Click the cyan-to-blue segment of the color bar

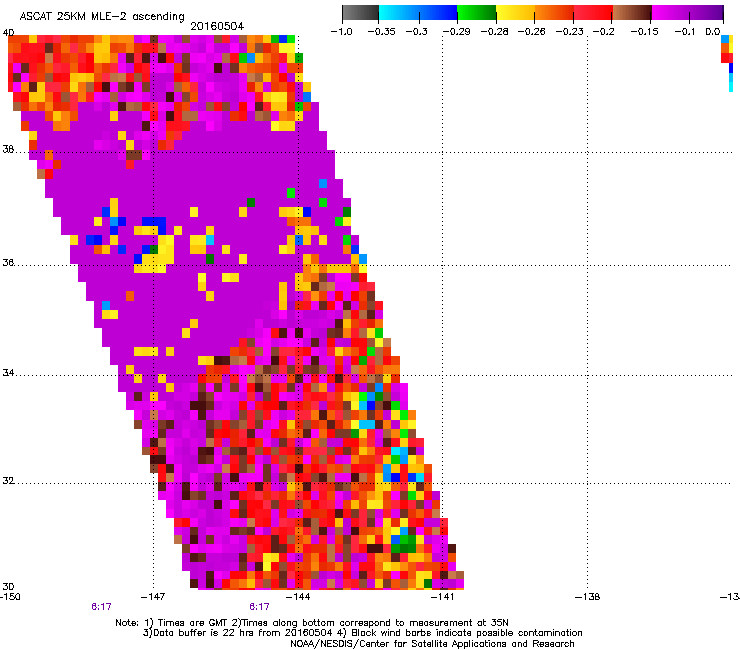click(418, 13)
